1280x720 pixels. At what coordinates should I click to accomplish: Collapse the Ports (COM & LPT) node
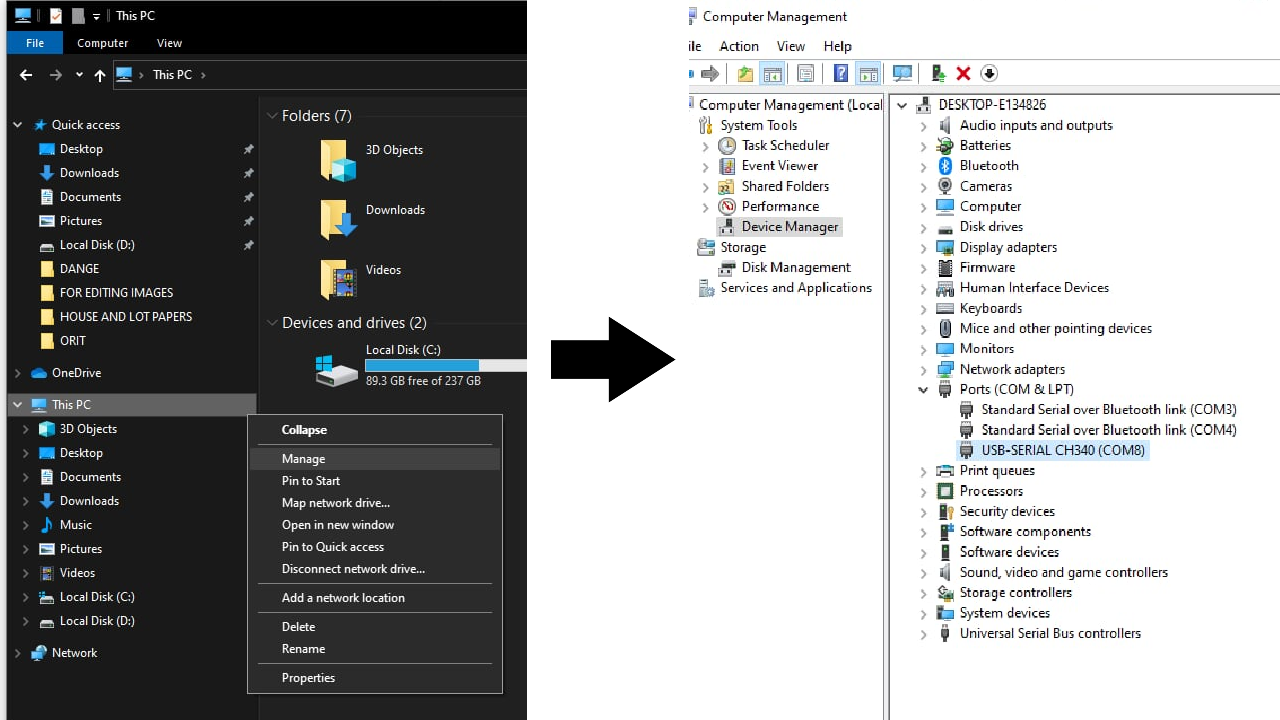(923, 389)
